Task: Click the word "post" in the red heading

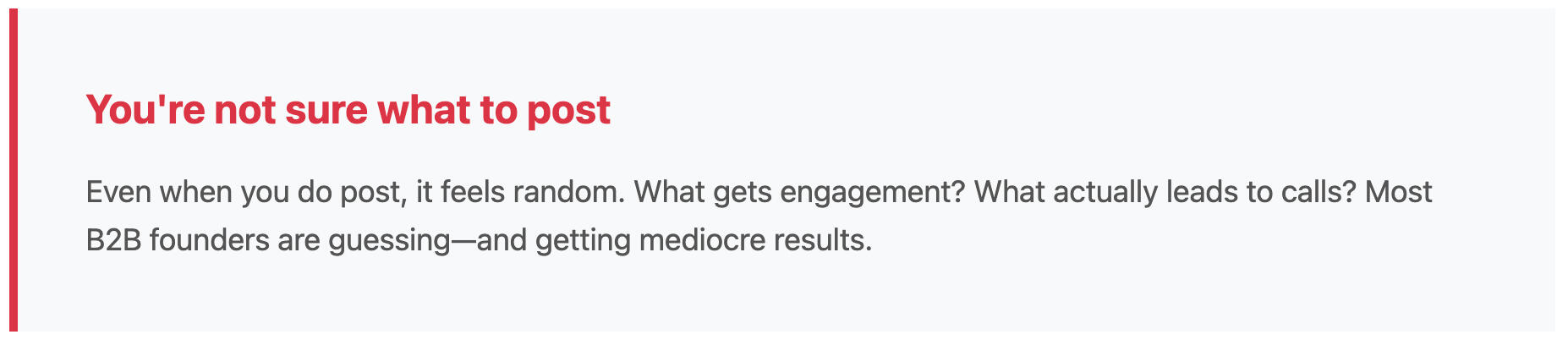Action: coord(568,112)
